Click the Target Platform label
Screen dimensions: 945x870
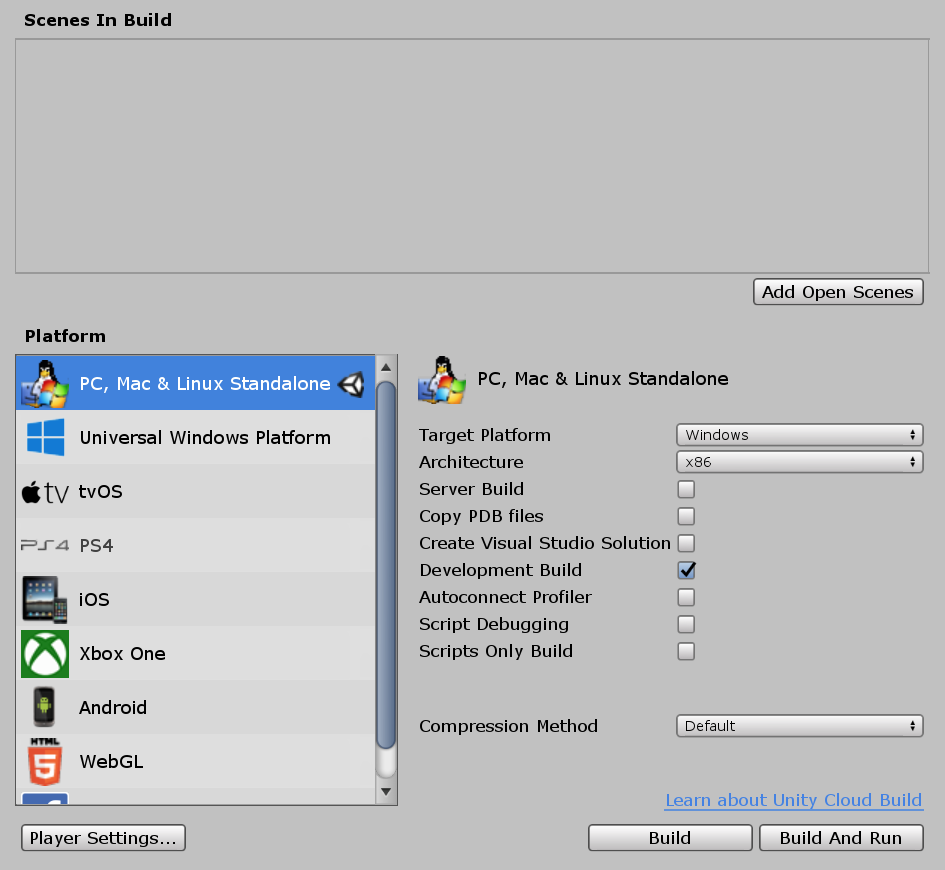coord(485,435)
